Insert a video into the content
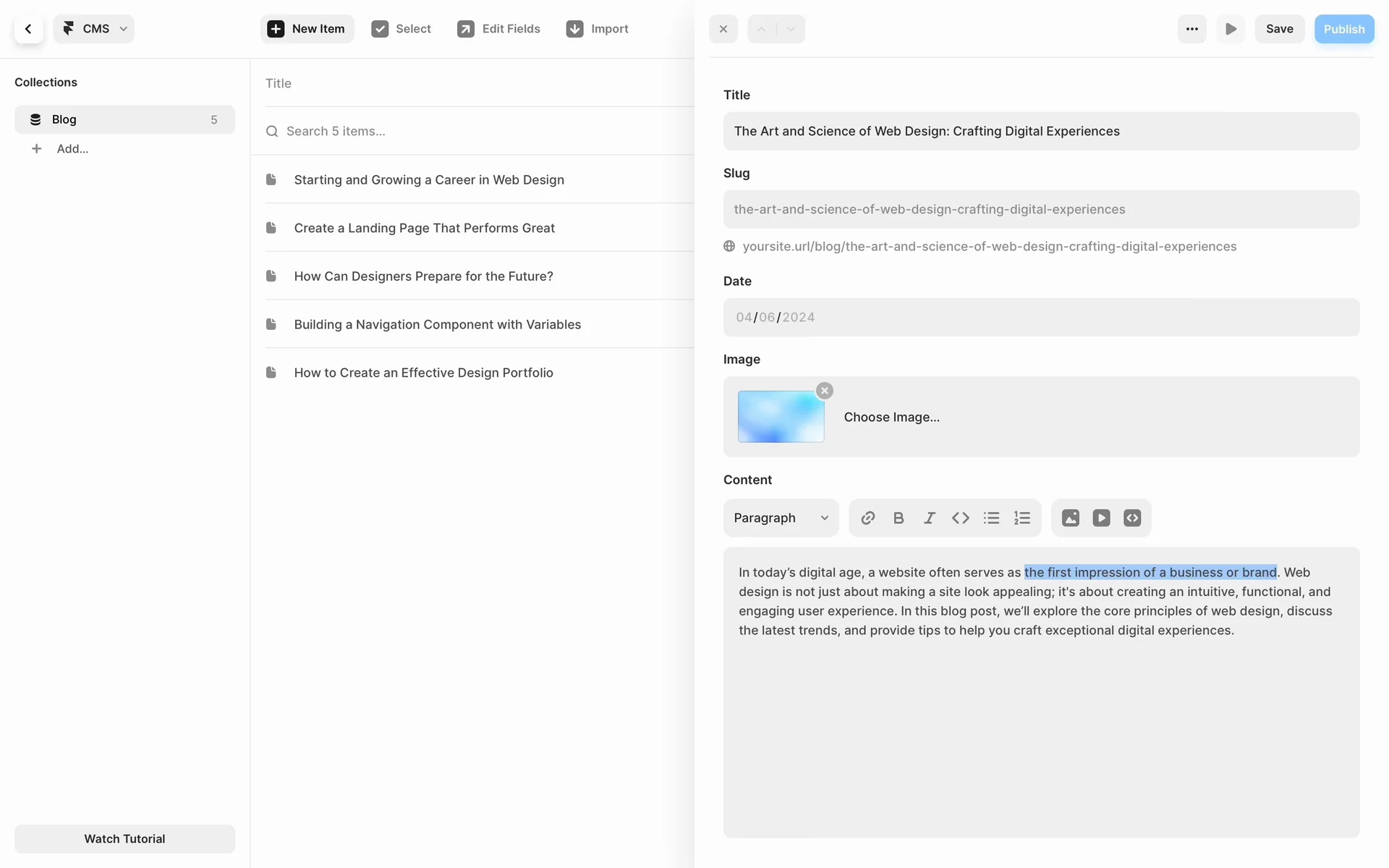This screenshot has width=1389, height=868. point(1101,518)
